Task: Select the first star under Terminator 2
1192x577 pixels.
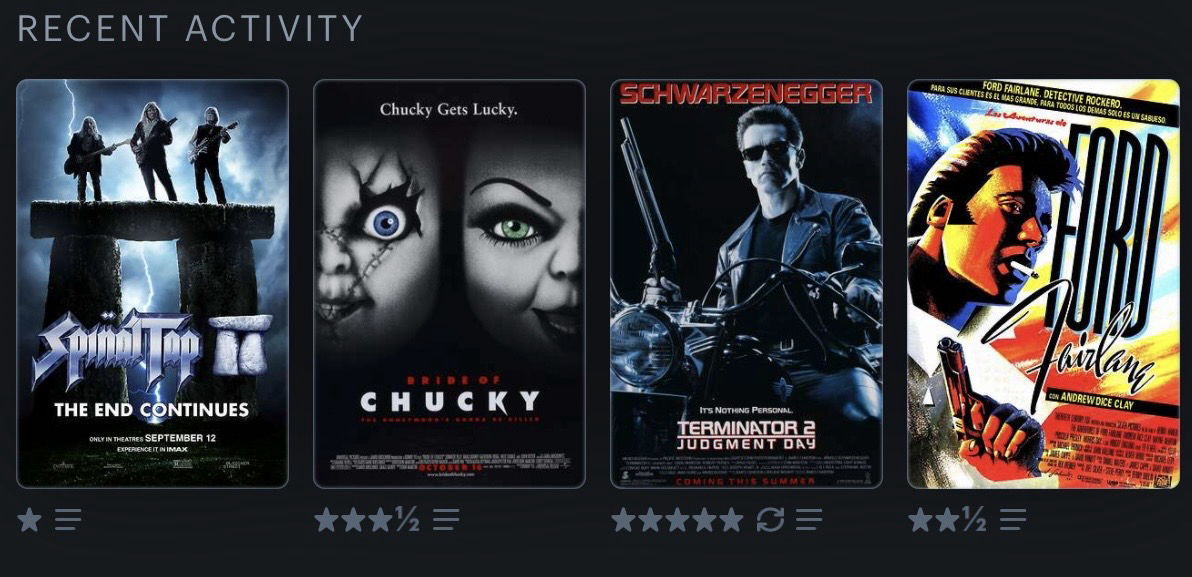Action: click(x=623, y=520)
